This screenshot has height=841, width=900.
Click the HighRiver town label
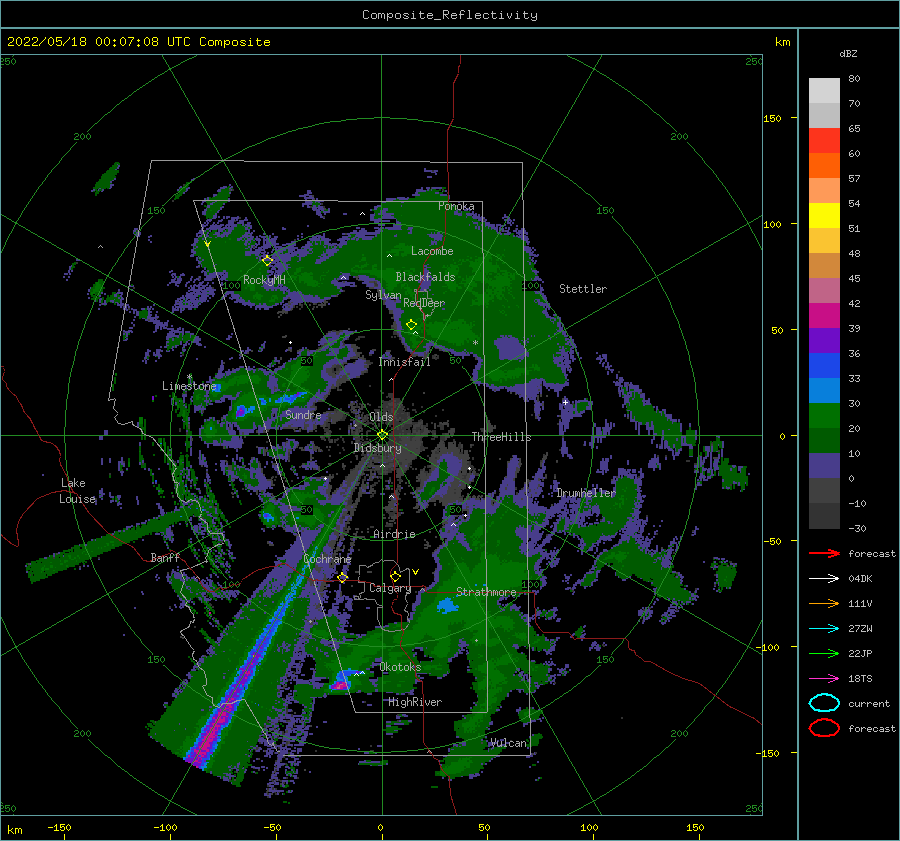[x=415, y=702]
